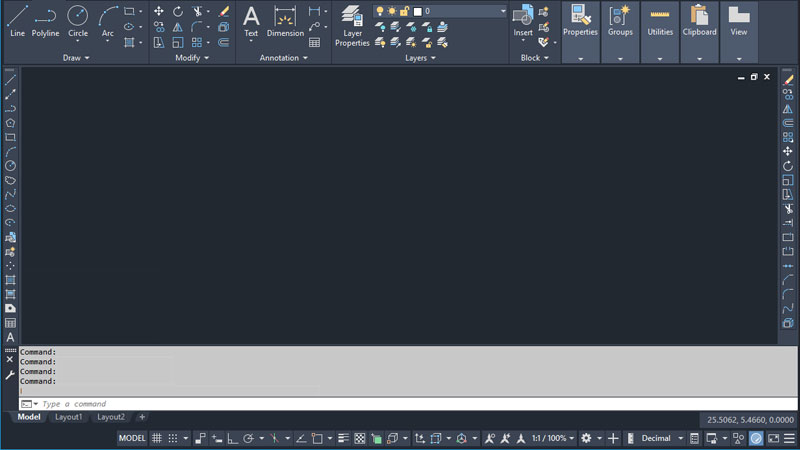800x450 pixels.
Task: Click the Move tool in Modify panel
Action: coord(158,12)
